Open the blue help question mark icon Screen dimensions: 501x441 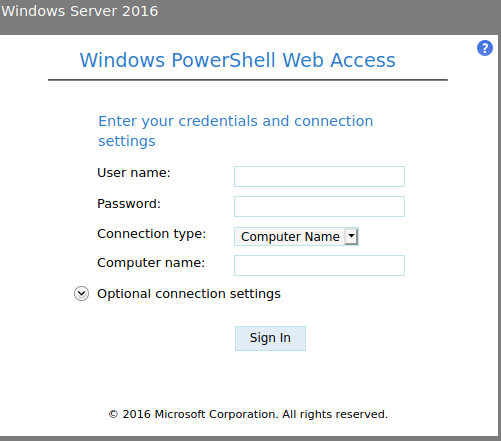[485, 48]
